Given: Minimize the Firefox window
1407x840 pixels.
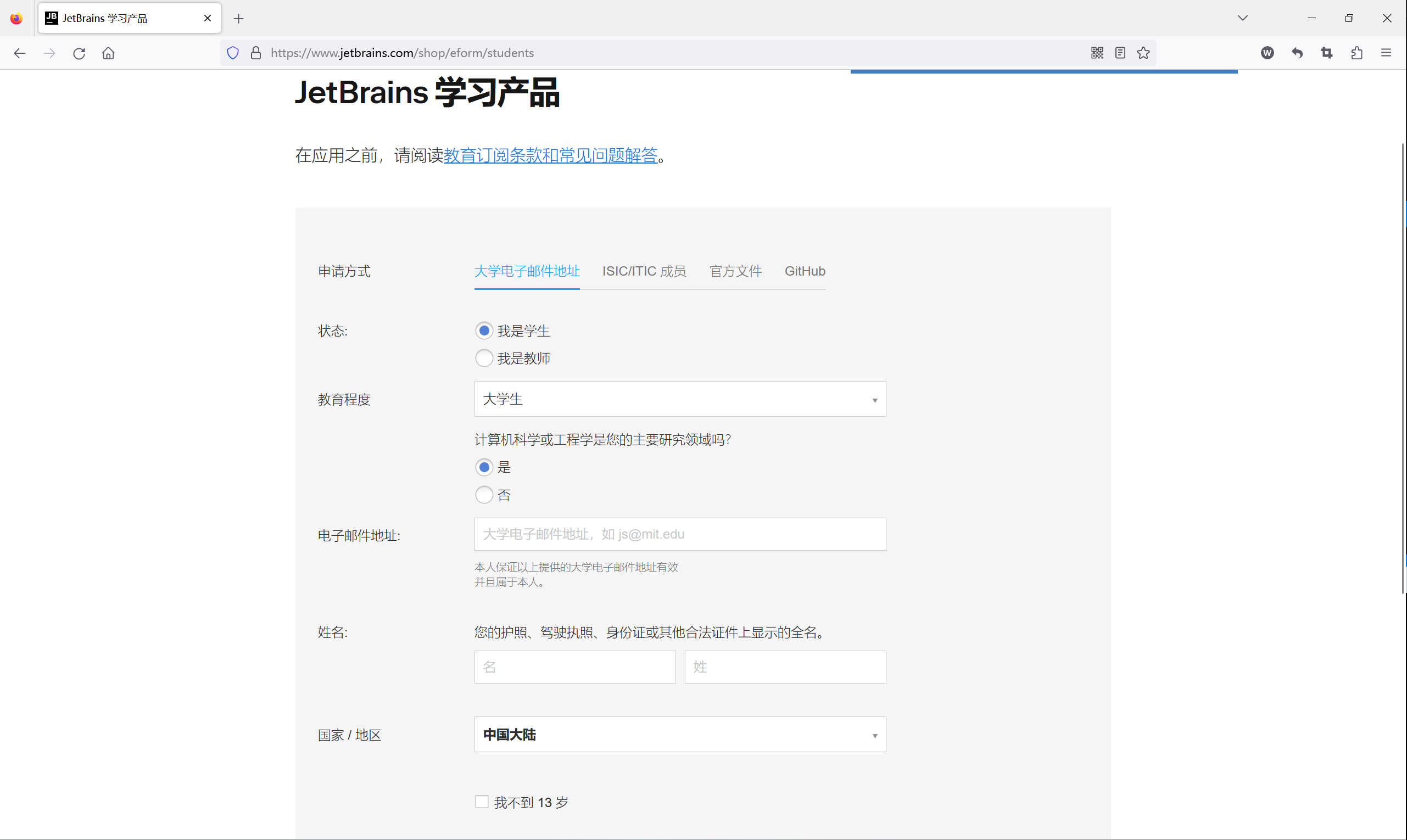Looking at the screenshot, I should tap(1311, 18).
